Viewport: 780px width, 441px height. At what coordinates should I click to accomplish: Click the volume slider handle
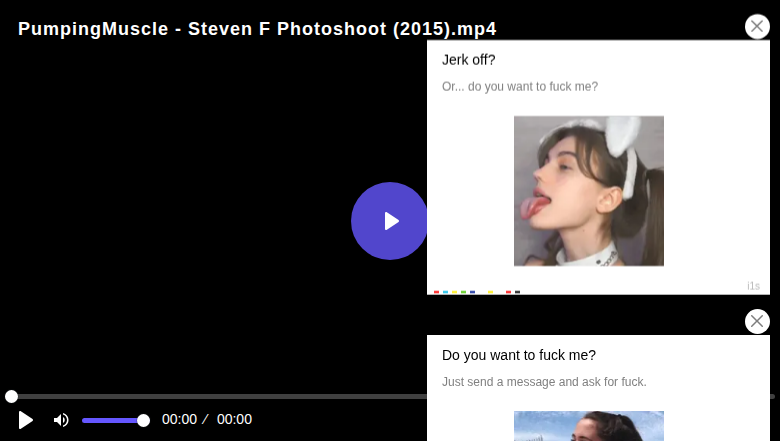pos(143,420)
